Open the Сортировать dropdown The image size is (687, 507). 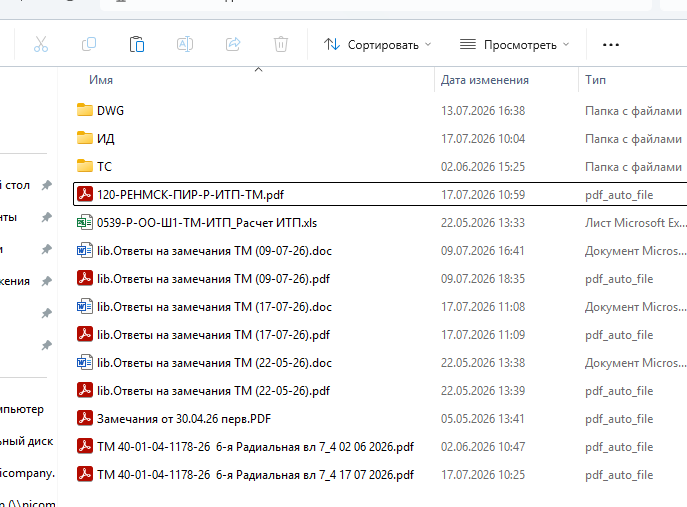point(378,45)
